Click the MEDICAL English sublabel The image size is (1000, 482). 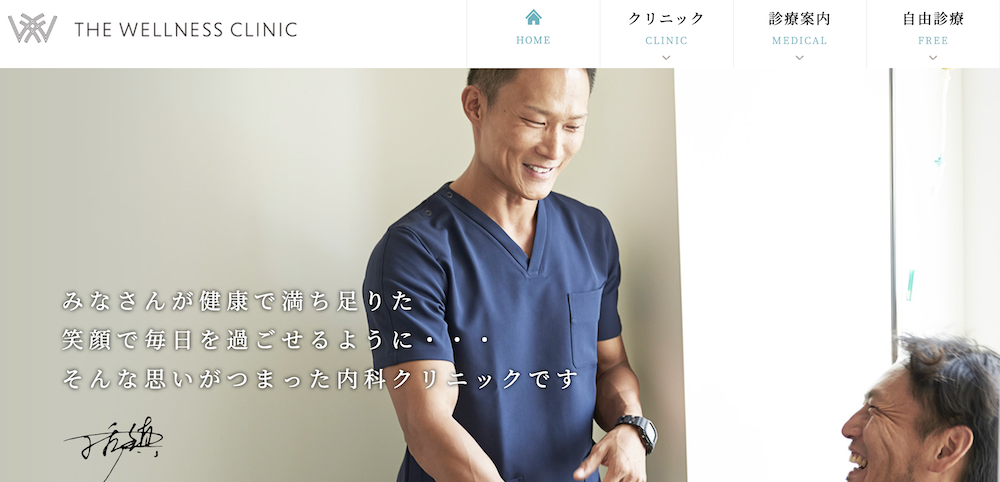point(800,41)
